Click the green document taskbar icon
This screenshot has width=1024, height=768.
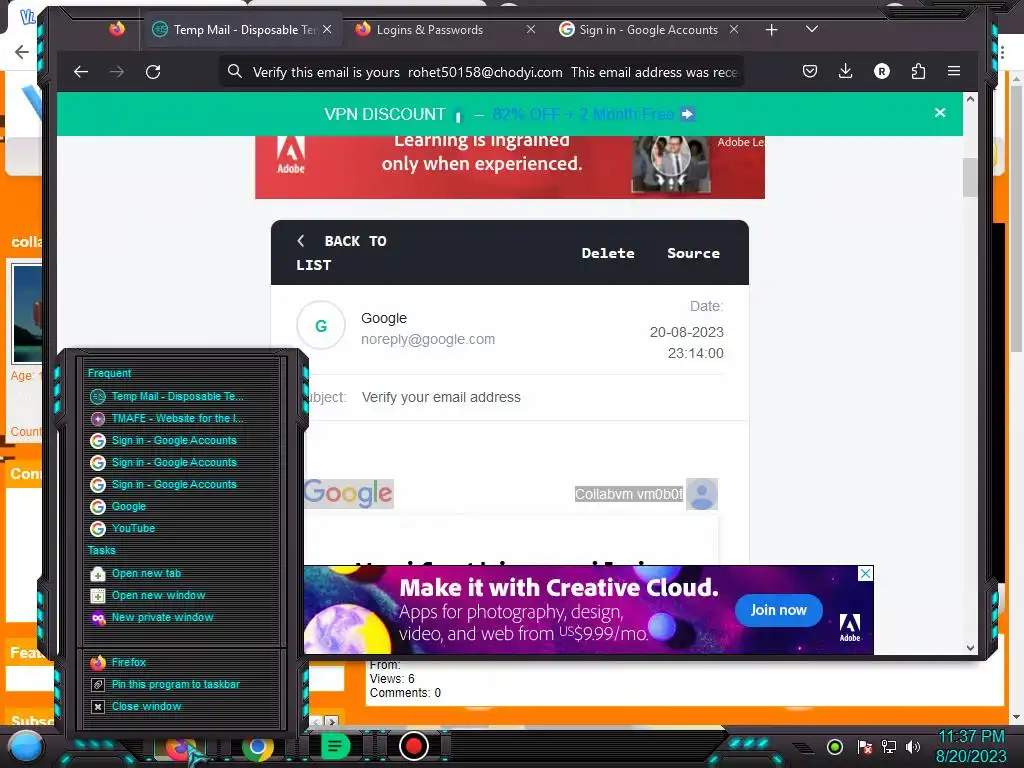(335, 746)
